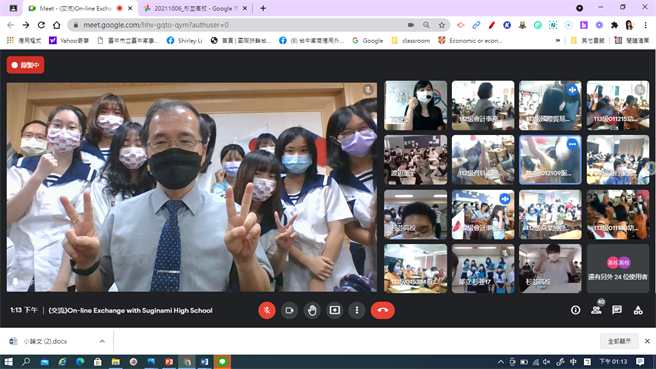The height and width of the screenshot is (369, 656).
Task: Open the zoom magnifier in address bar
Action: 426,25
